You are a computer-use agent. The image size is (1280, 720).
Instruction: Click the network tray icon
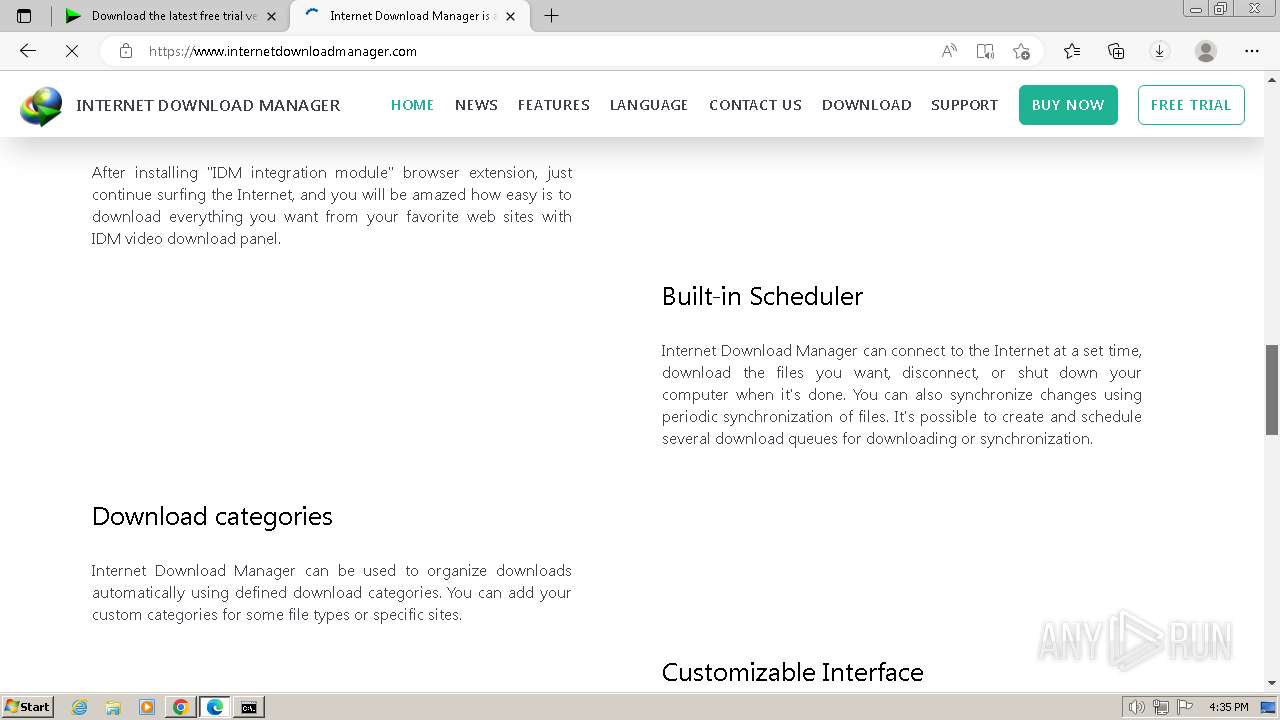(1161, 707)
